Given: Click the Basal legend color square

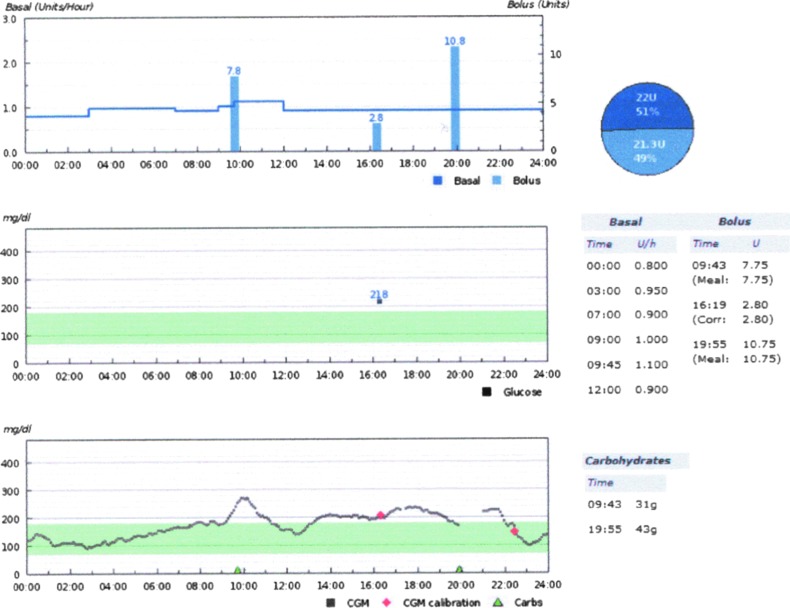Looking at the screenshot, I should pyautogui.click(x=438, y=180).
